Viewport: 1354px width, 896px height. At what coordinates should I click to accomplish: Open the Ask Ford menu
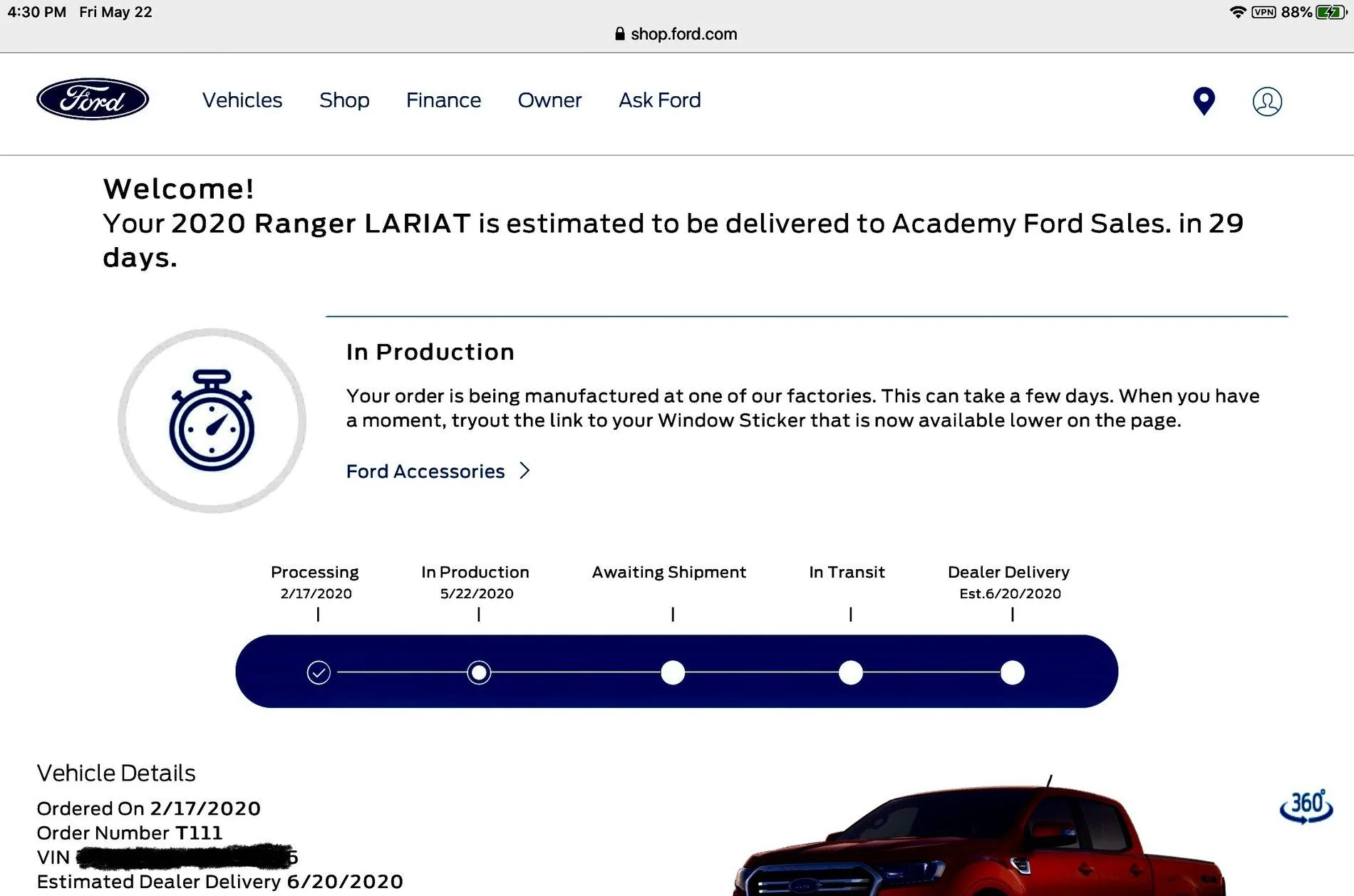coord(660,100)
